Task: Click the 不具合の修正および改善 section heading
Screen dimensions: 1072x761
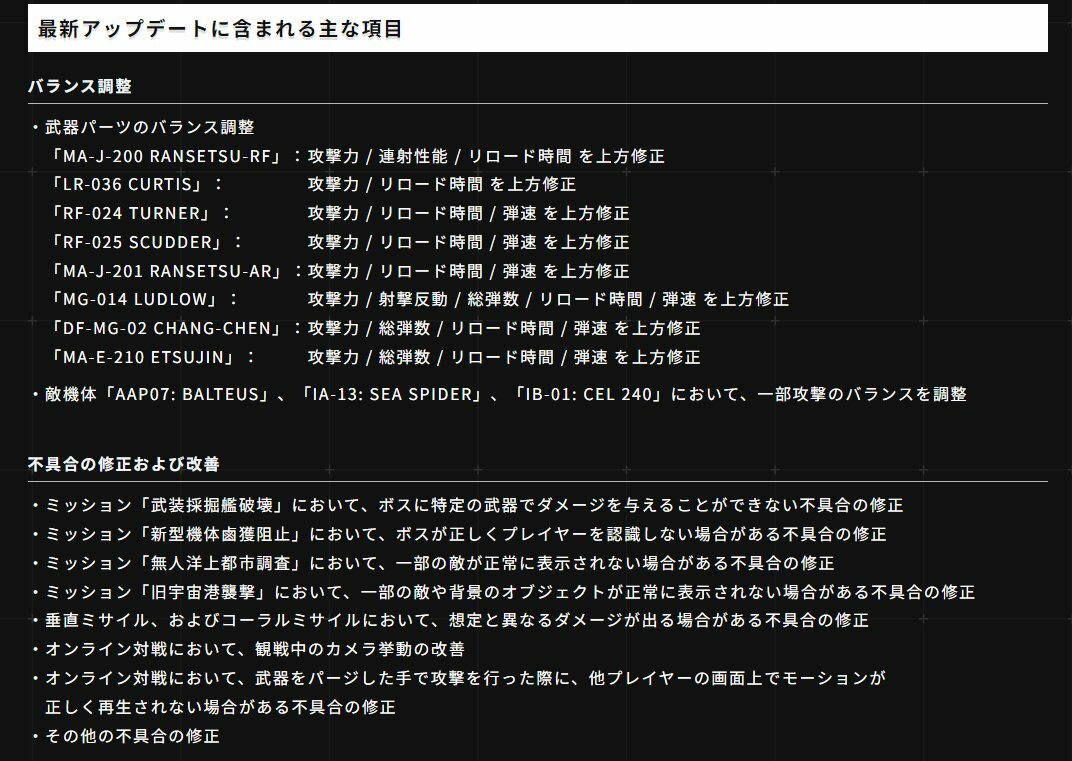Action: [124, 464]
